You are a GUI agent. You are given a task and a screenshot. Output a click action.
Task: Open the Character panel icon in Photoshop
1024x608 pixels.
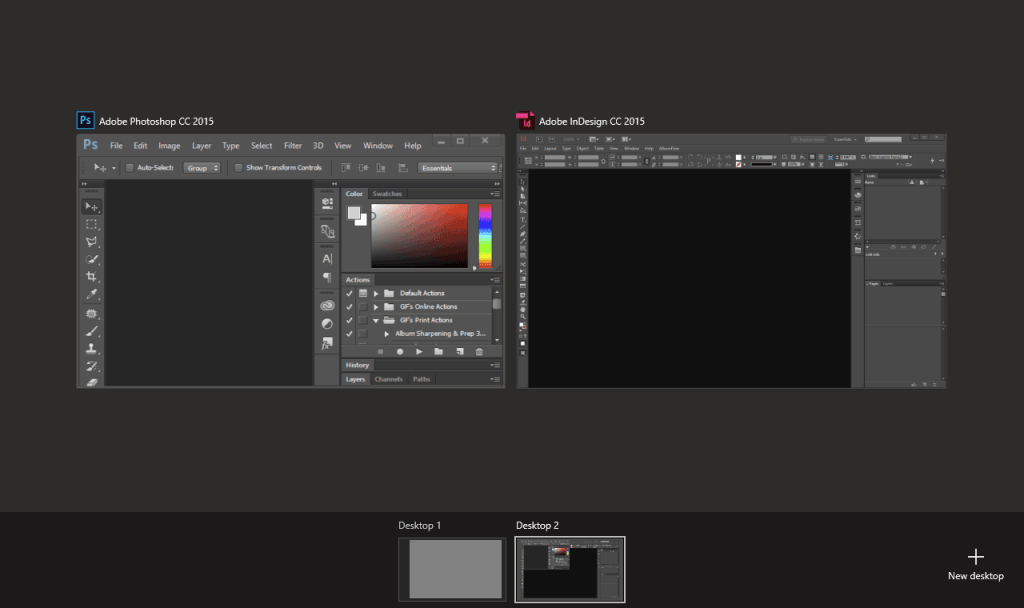tap(327, 259)
